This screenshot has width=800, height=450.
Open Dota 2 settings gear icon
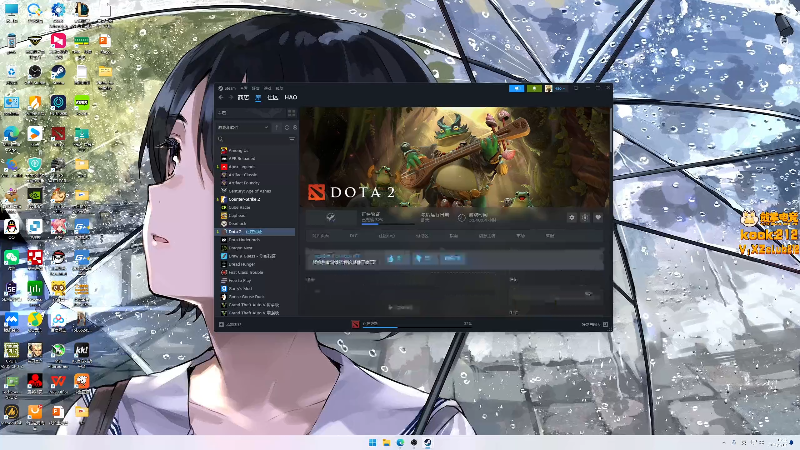click(571, 218)
